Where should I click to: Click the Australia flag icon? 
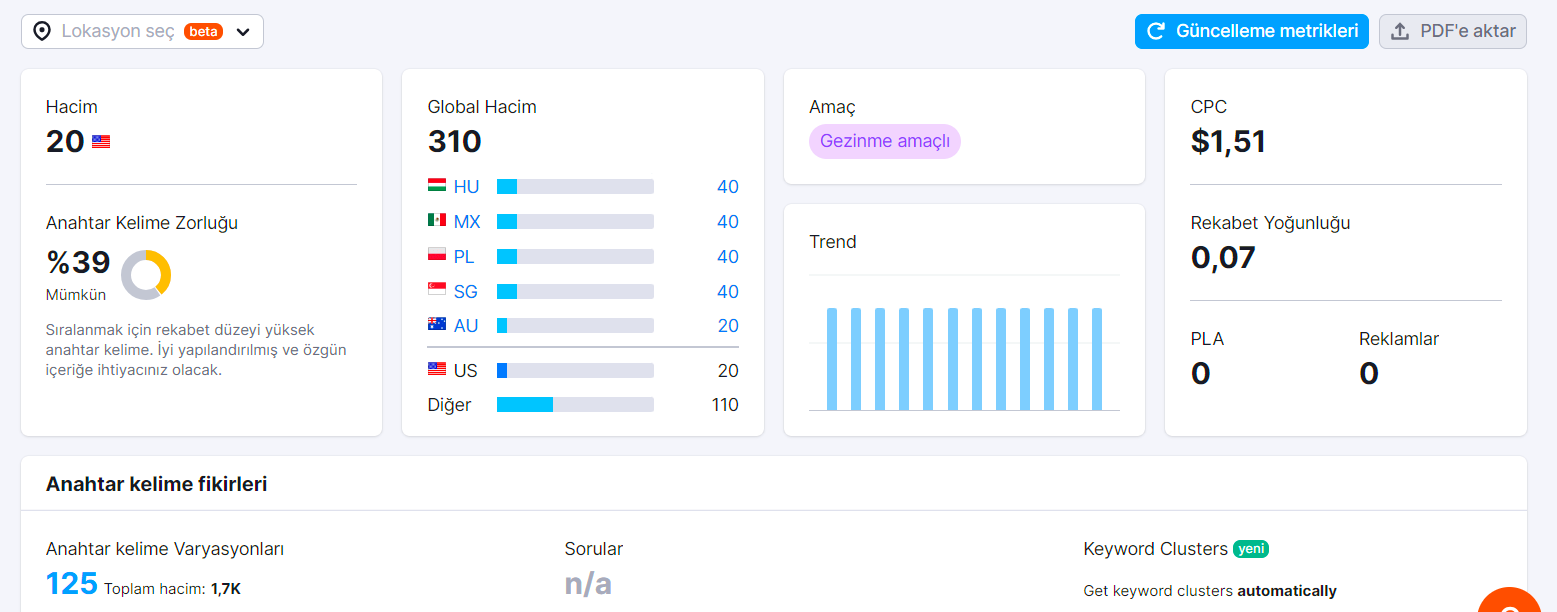437,325
